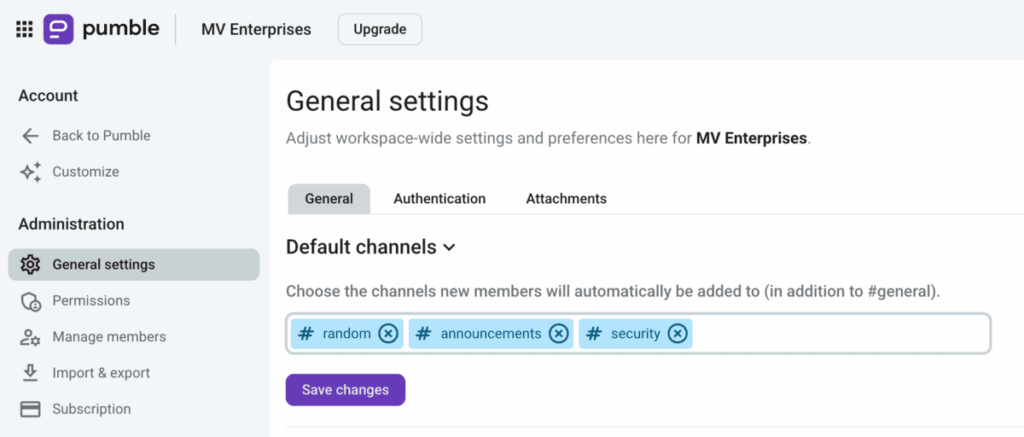Remove the security channel chip
The width and height of the screenshot is (1024, 437).
(x=677, y=334)
